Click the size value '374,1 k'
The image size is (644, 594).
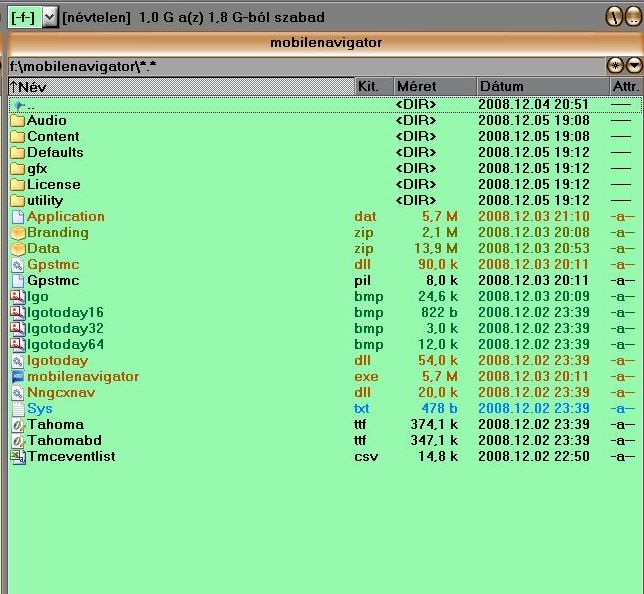pos(434,424)
